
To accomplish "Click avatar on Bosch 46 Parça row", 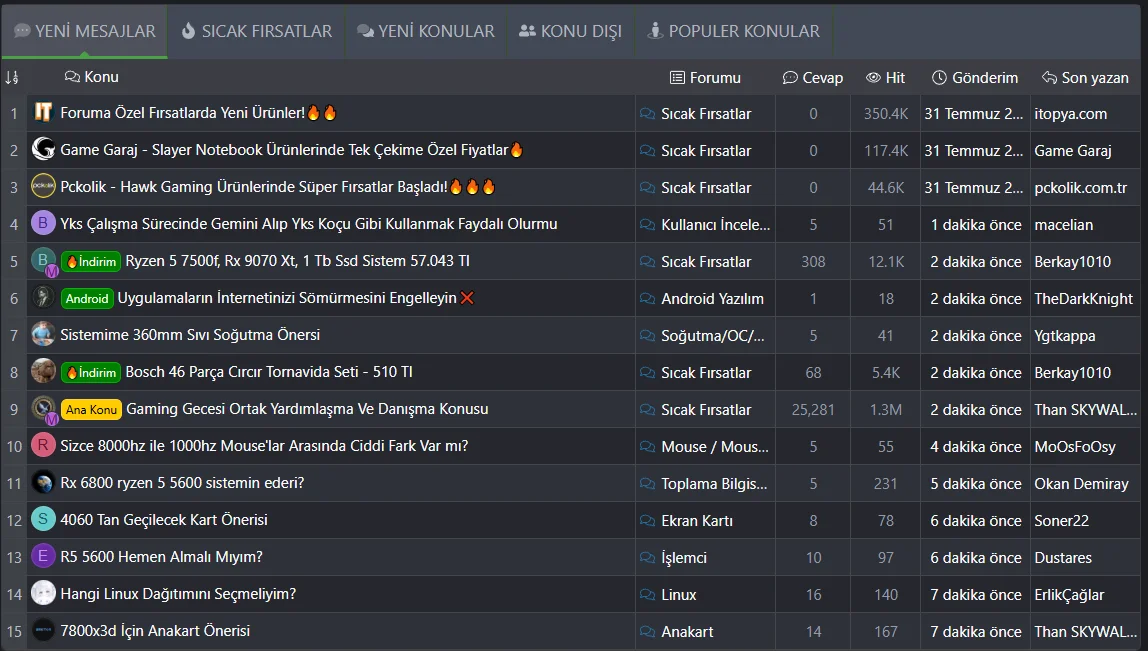I will click(43, 371).
